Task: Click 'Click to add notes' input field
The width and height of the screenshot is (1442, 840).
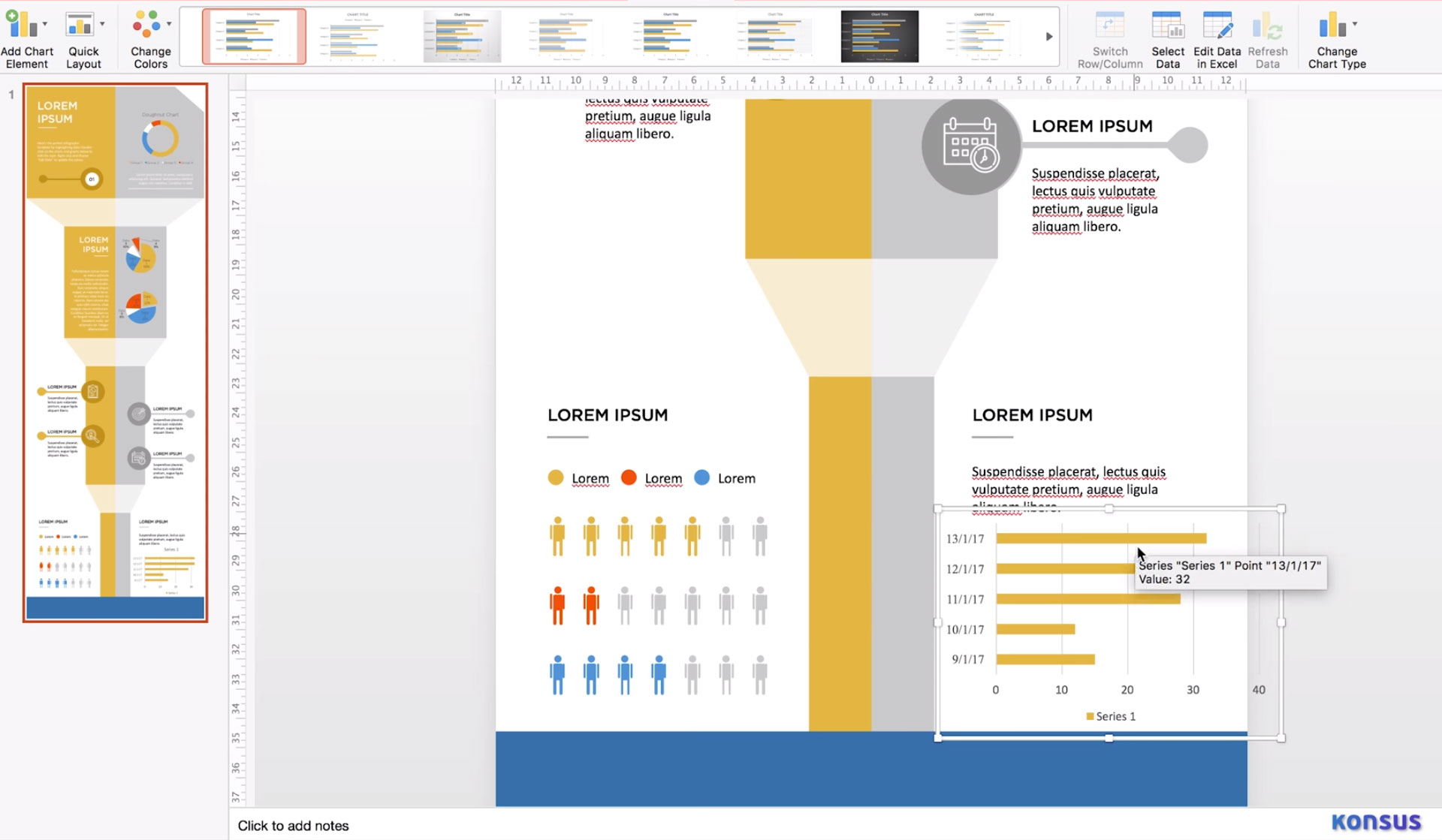Action: [x=293, y=825]
